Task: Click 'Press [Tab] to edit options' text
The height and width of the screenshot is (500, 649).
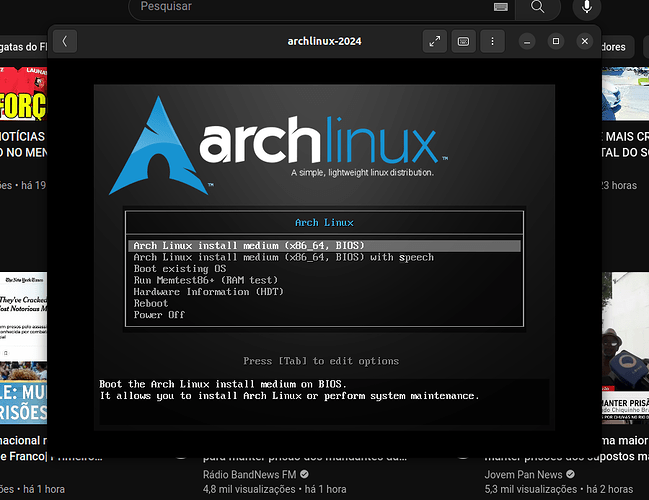Action: 321,361
